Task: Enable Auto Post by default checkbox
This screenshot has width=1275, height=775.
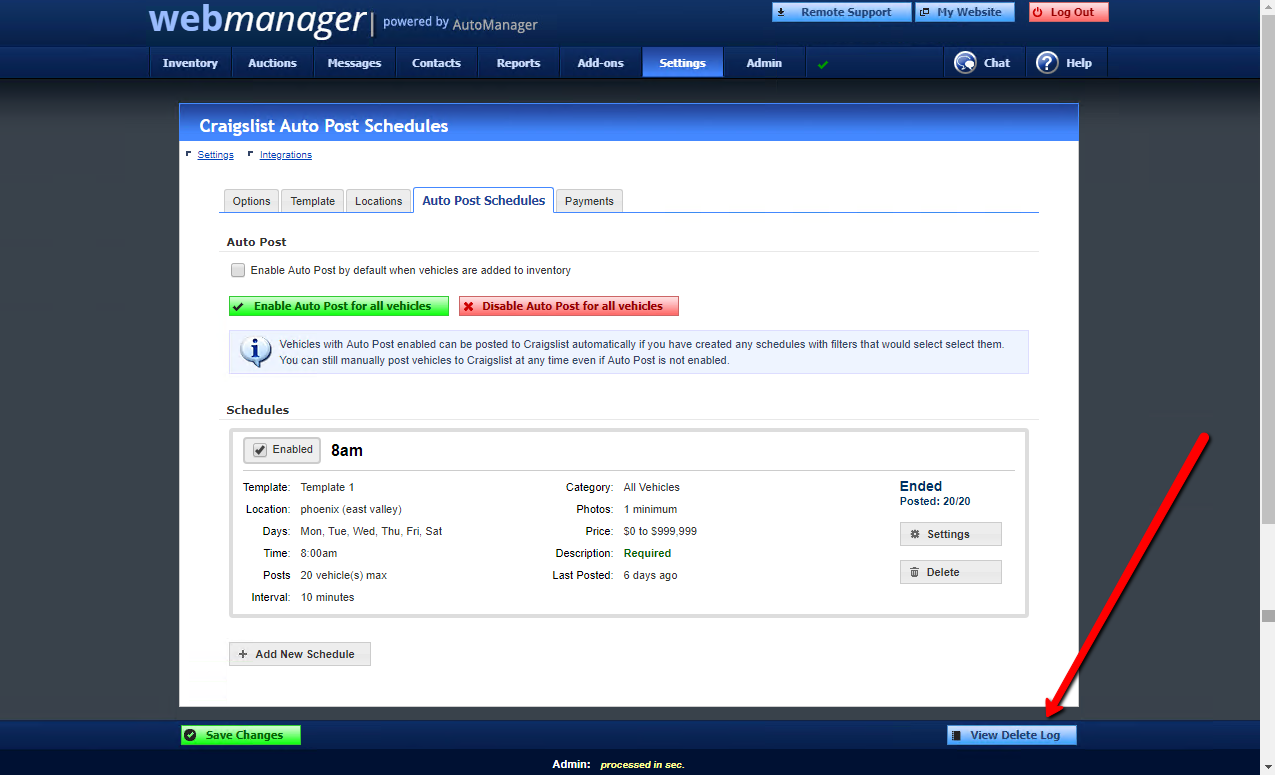Action: (238, 270)
